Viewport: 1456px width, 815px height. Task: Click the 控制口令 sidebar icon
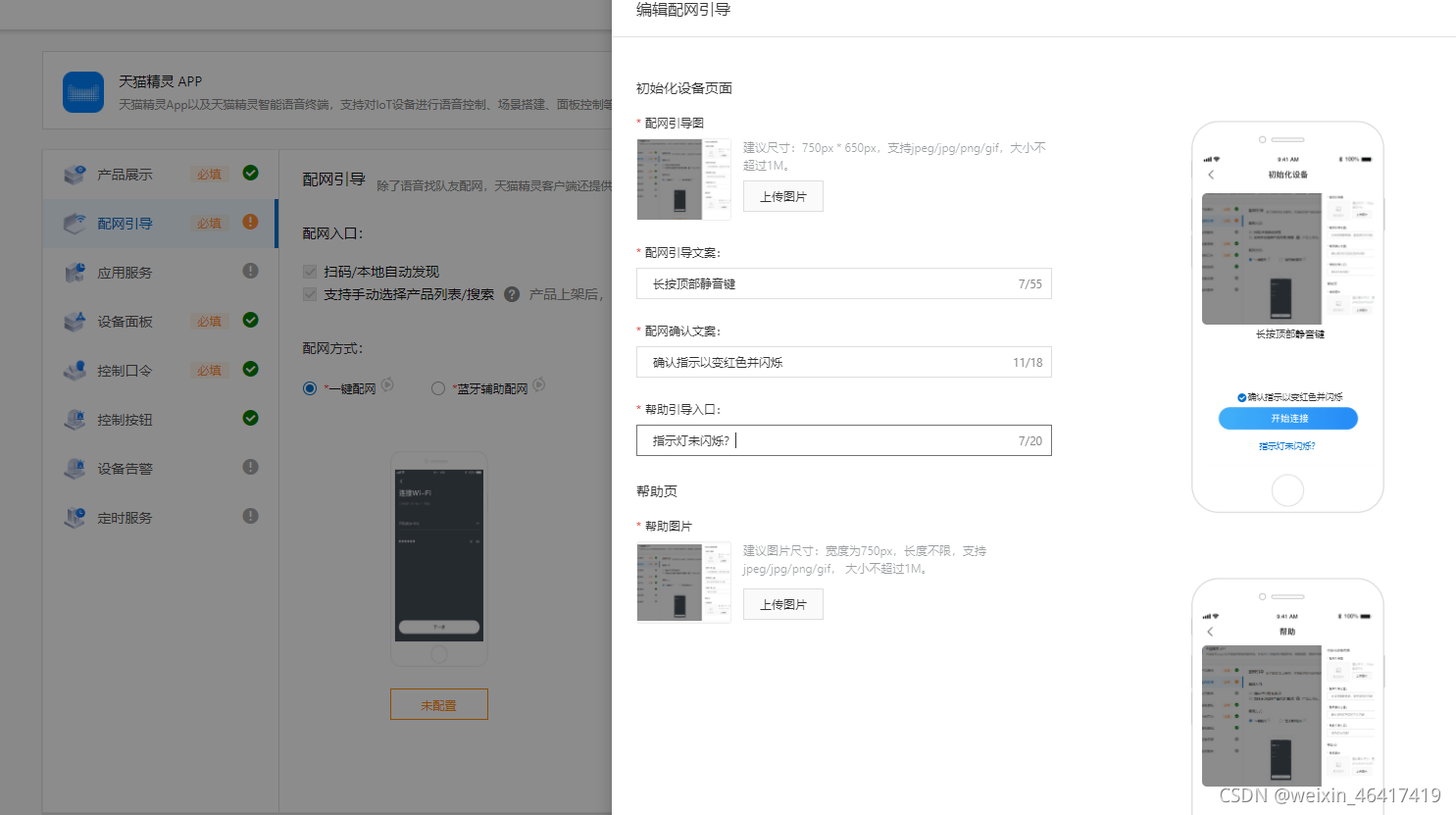[x=75, y=371]
